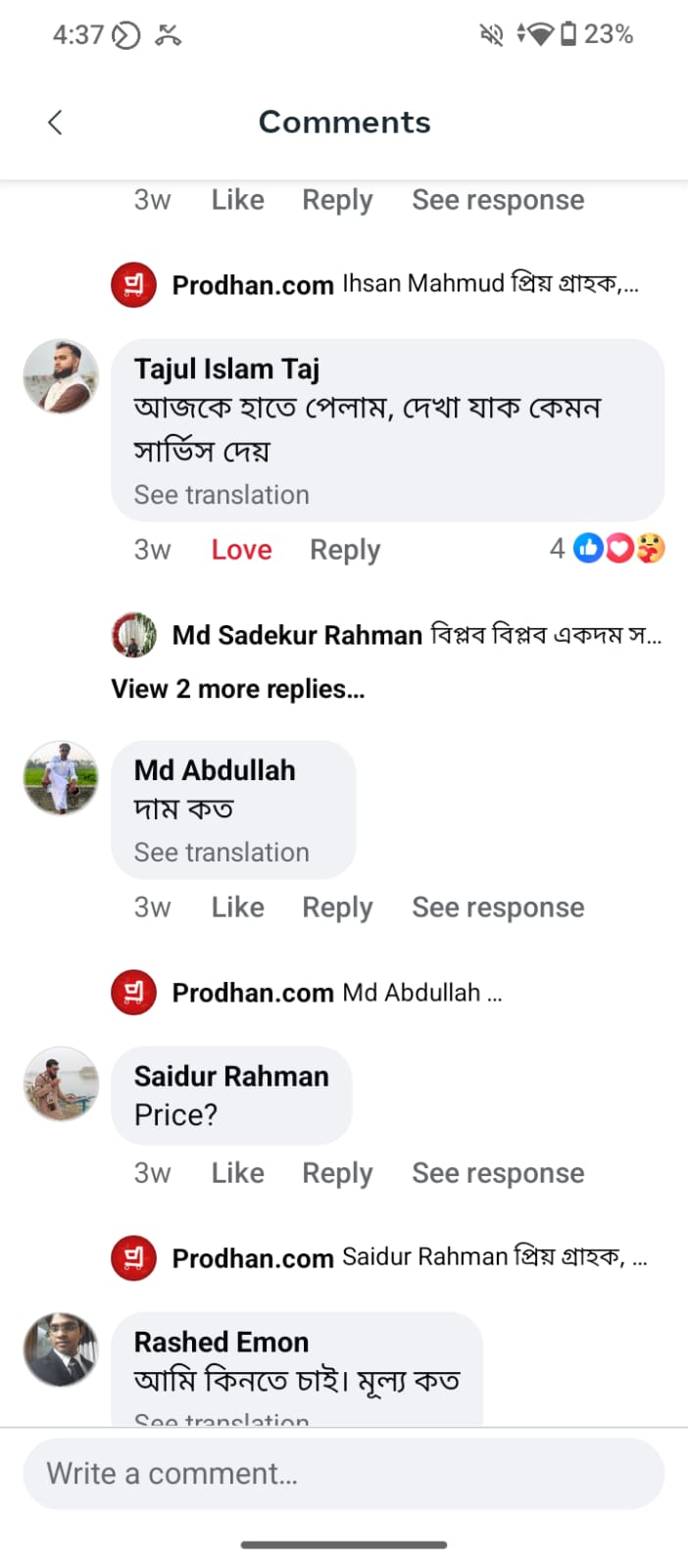Image resolution: width=688 pixels, height=1568 pixels.
Task: Tap Md Sadekur Rahman's small reply avatar
Action: tap(134, 635)
